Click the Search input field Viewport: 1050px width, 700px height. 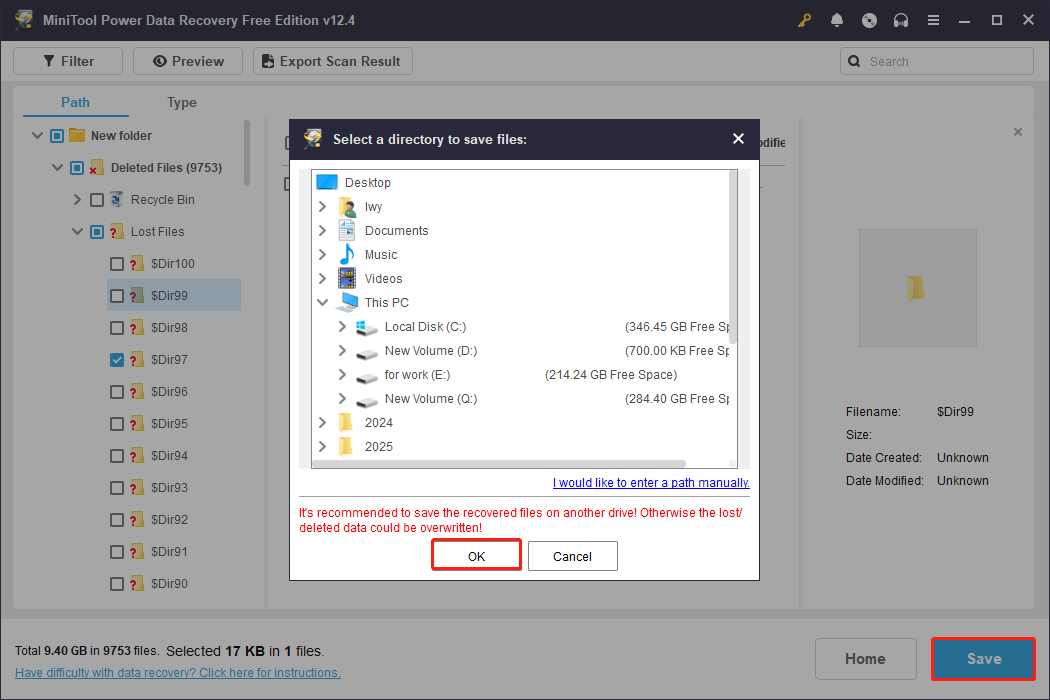(937, 61)
